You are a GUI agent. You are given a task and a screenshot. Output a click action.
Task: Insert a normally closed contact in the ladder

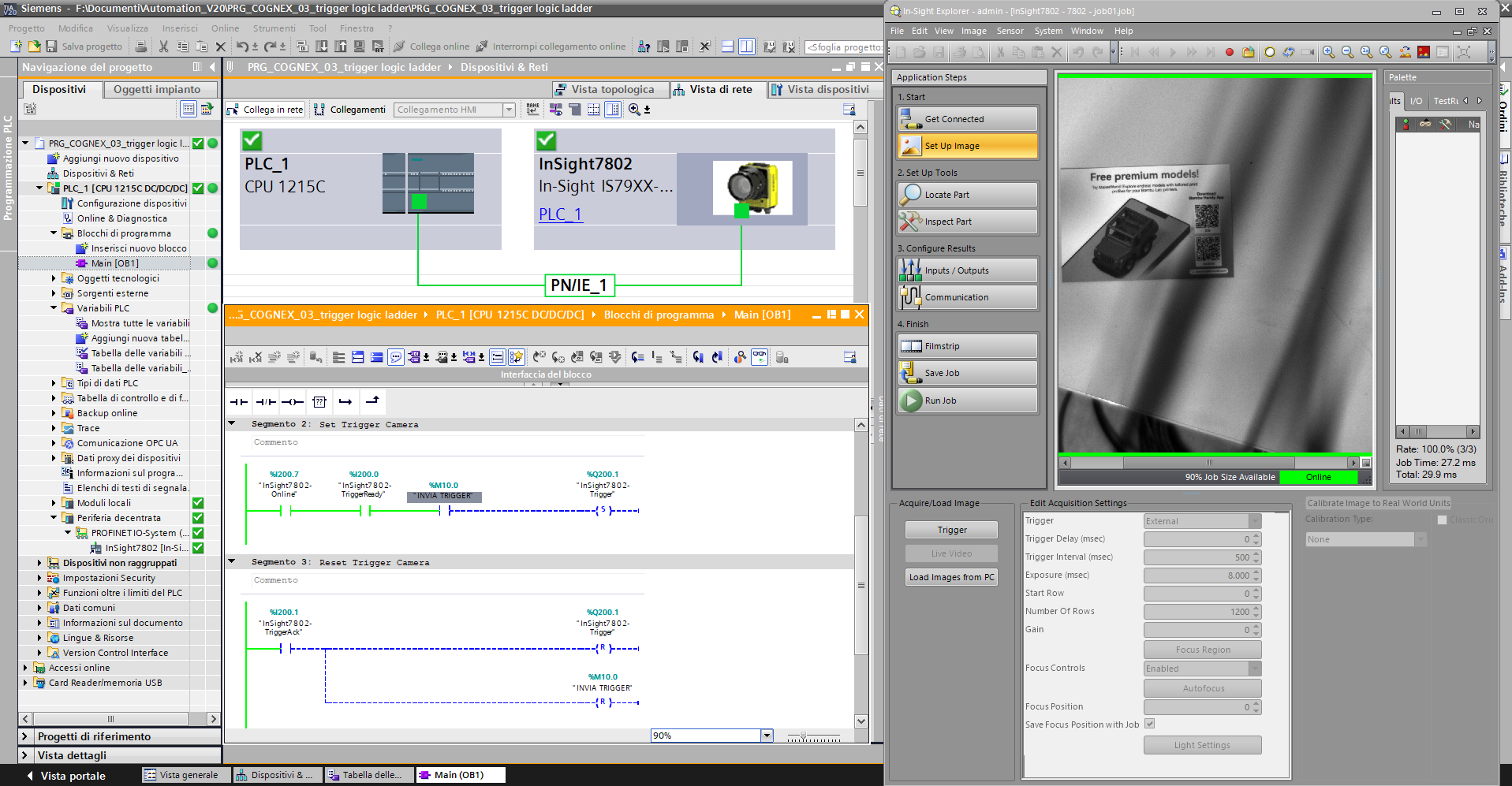click(266, 402)
